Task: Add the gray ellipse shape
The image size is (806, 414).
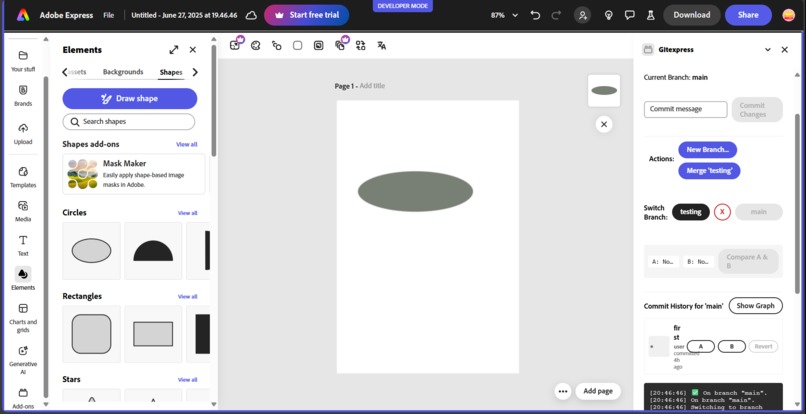Action: pos(91,251)
